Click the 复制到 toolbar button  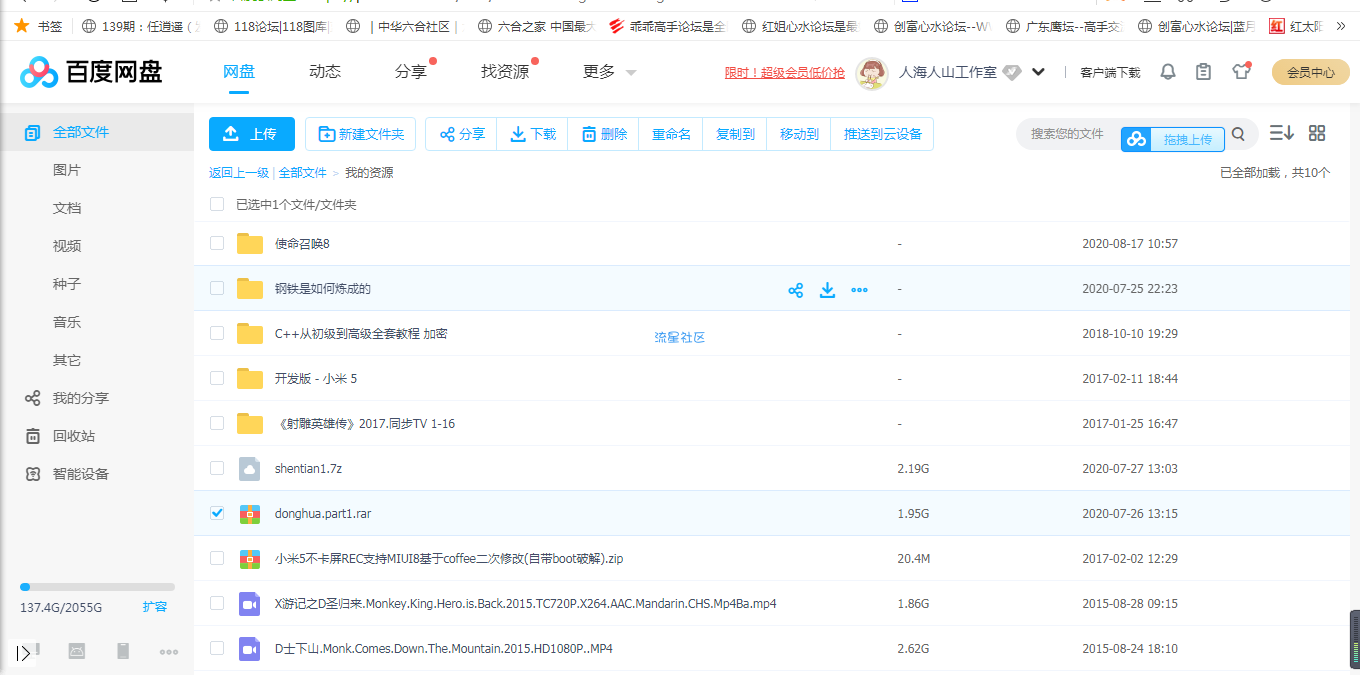(735, 134)
